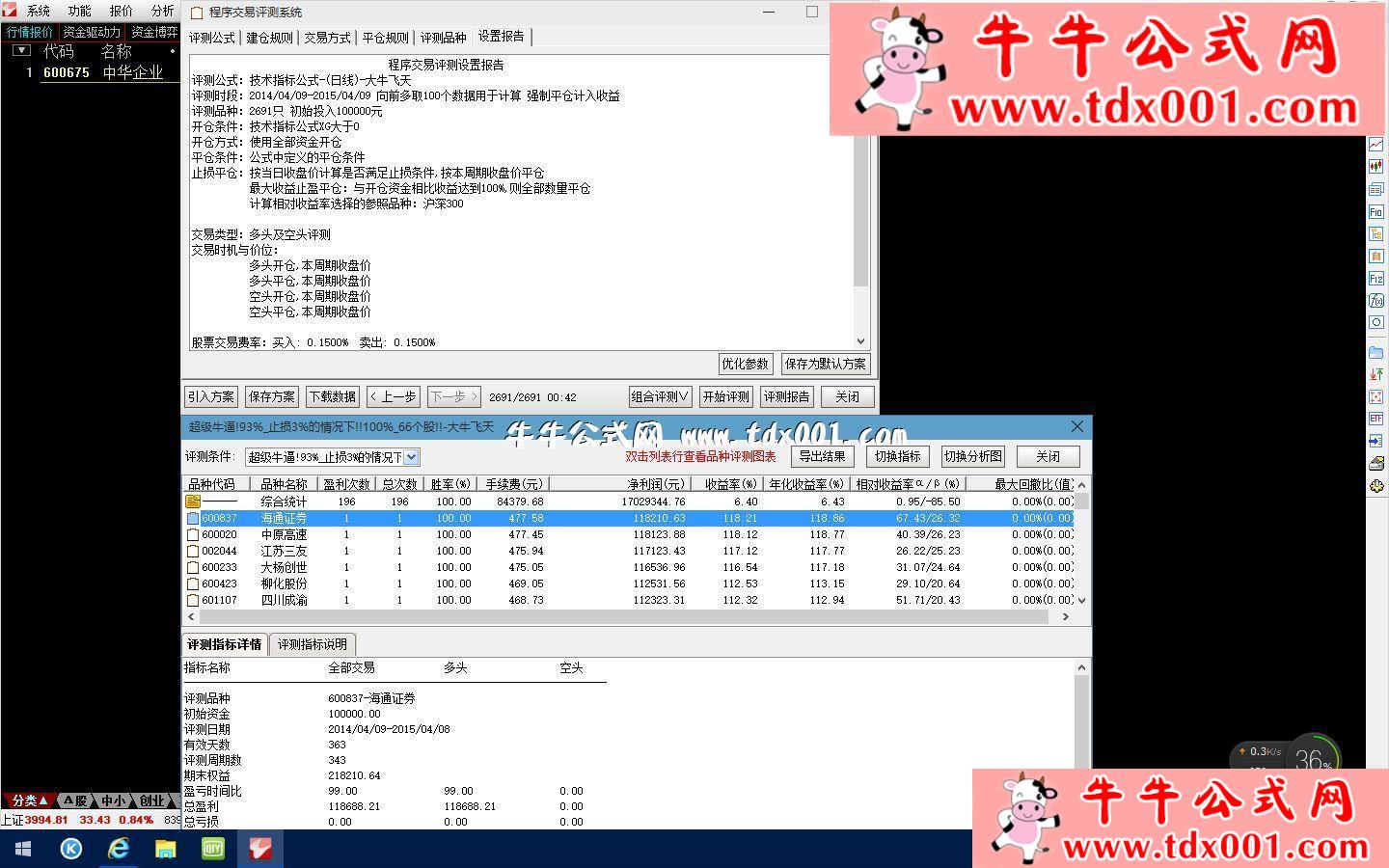
Task: Open Internet Explorer from the taskbar
Action: coord(118,849)
